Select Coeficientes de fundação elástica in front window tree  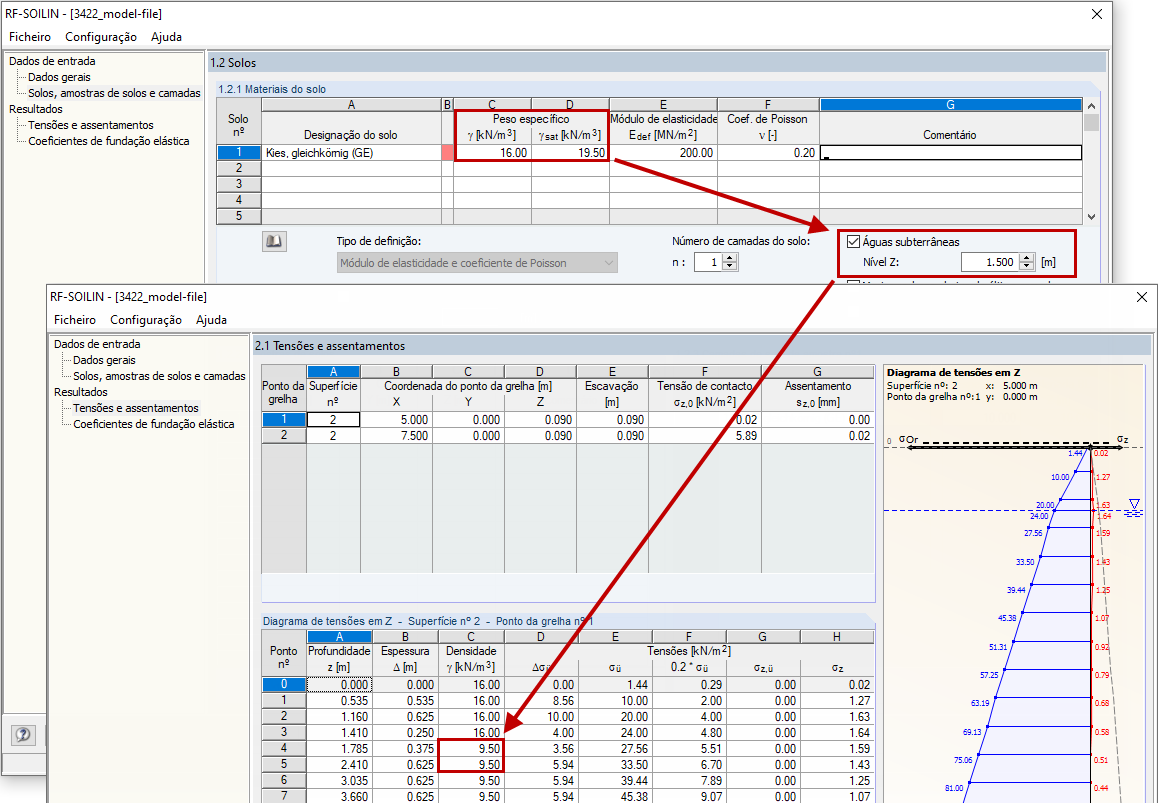click(154, 424)
